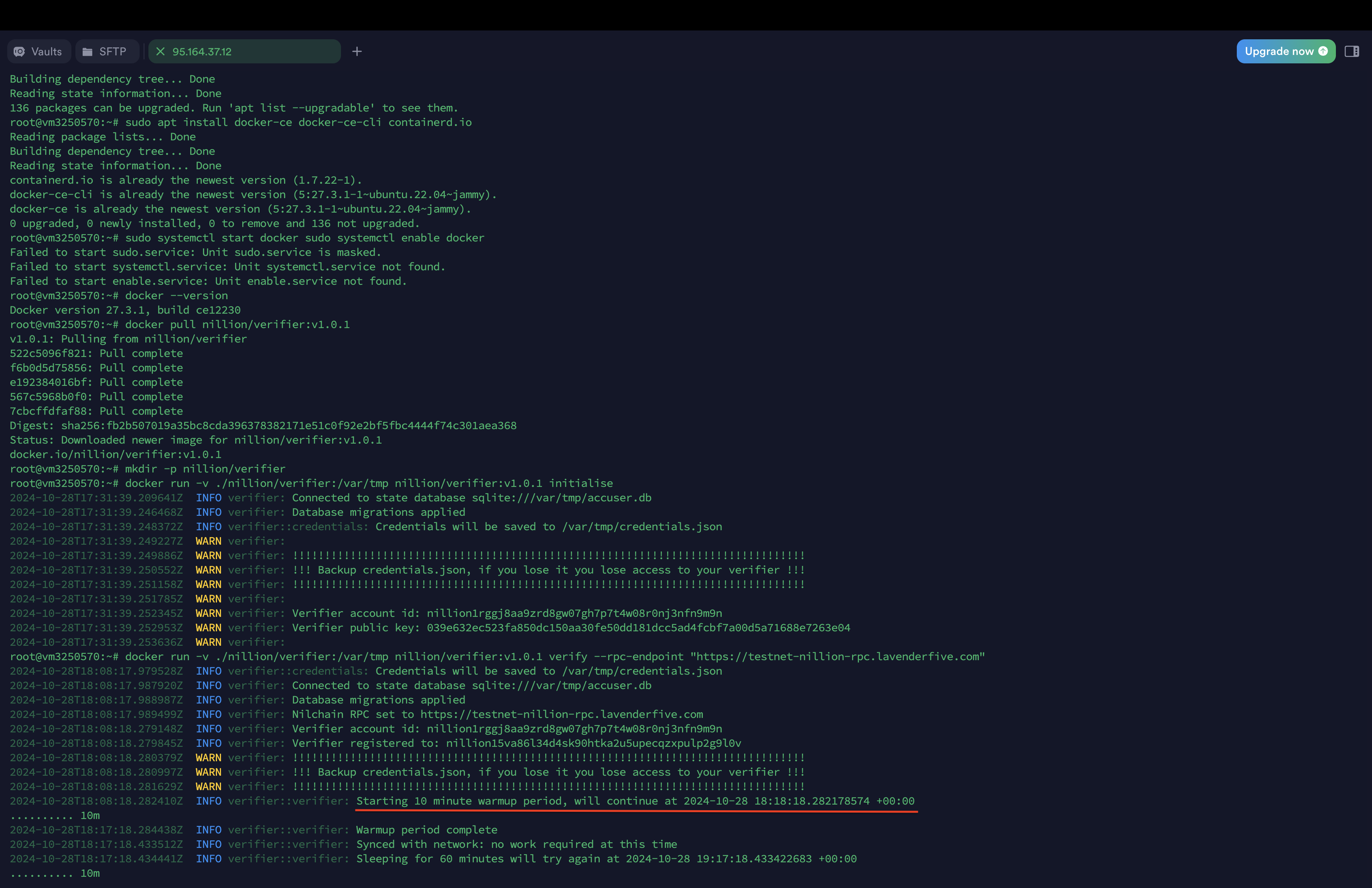
Task: Click the 136 packages can be upgraded line
Action: 234,108
